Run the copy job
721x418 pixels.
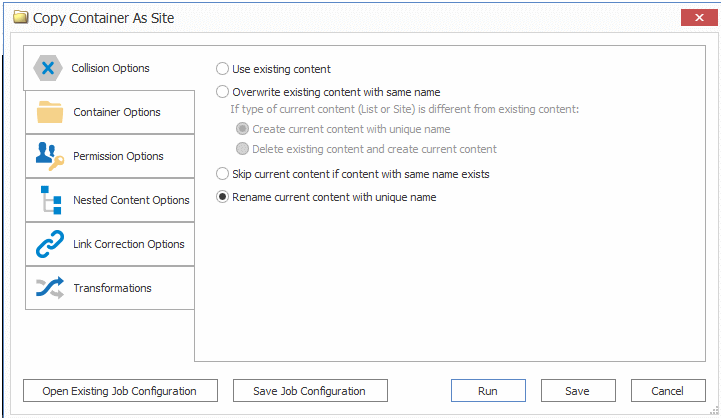coord(488,391)
